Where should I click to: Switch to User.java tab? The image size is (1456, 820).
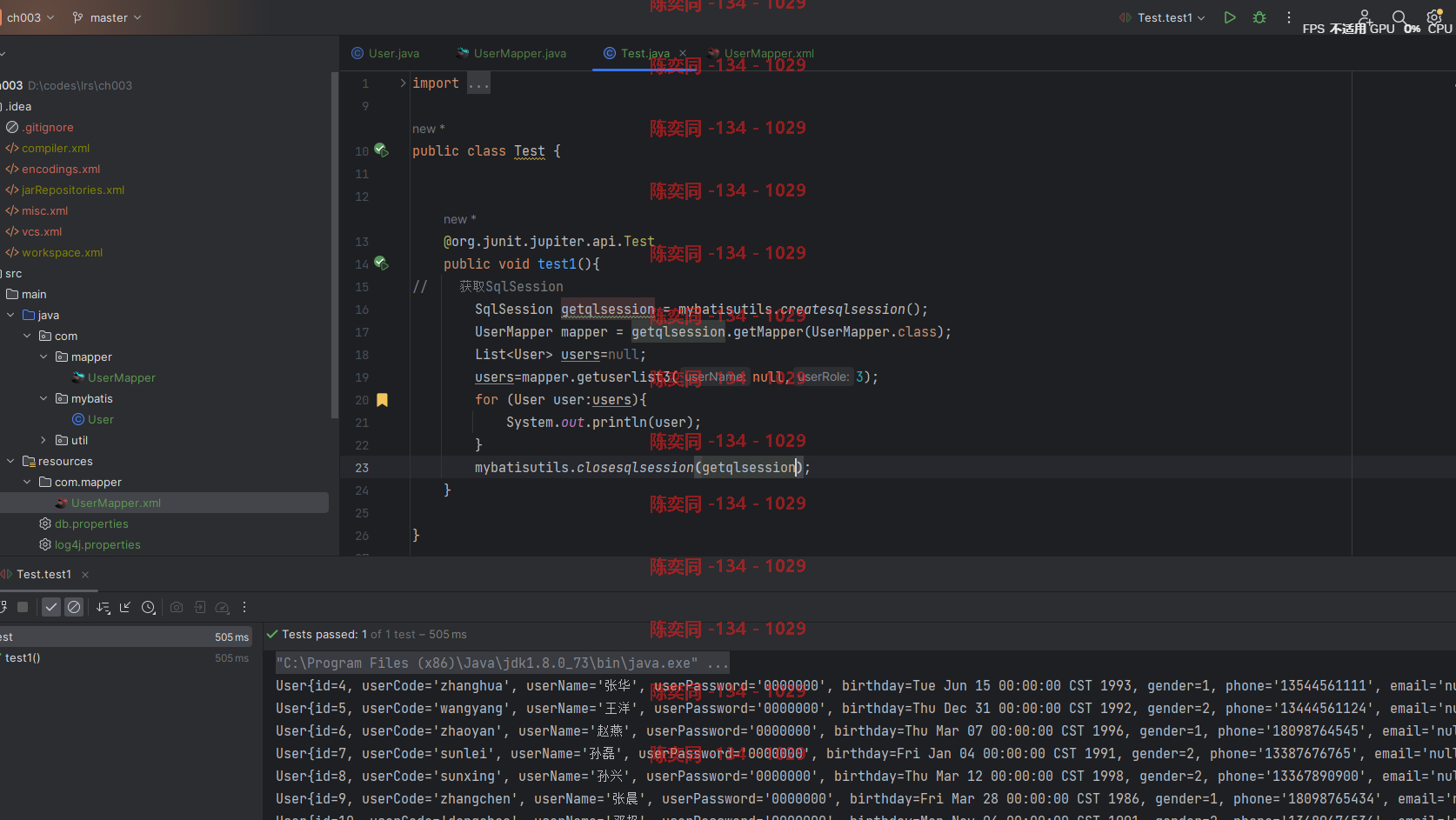click(x=385, y=53)
